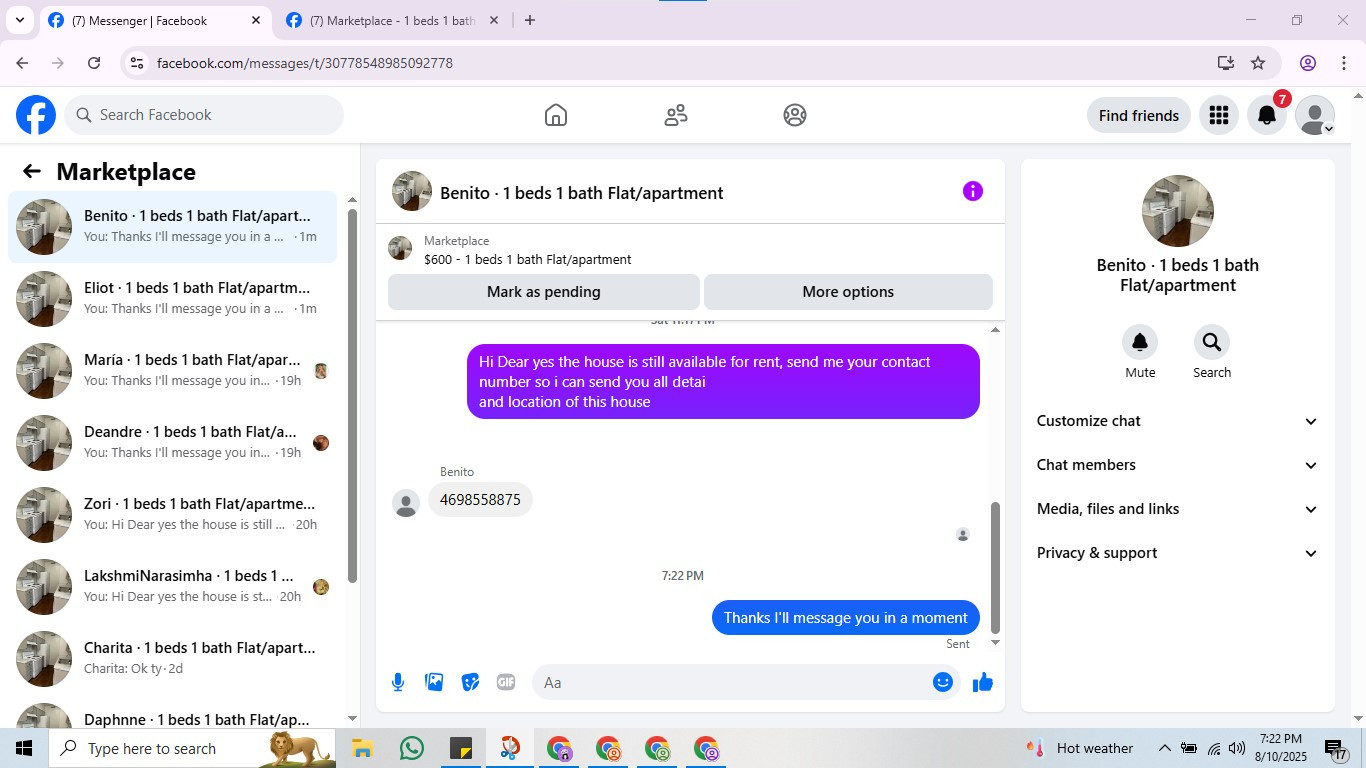Click in the Search Facebook field

(x=204, y=115)
